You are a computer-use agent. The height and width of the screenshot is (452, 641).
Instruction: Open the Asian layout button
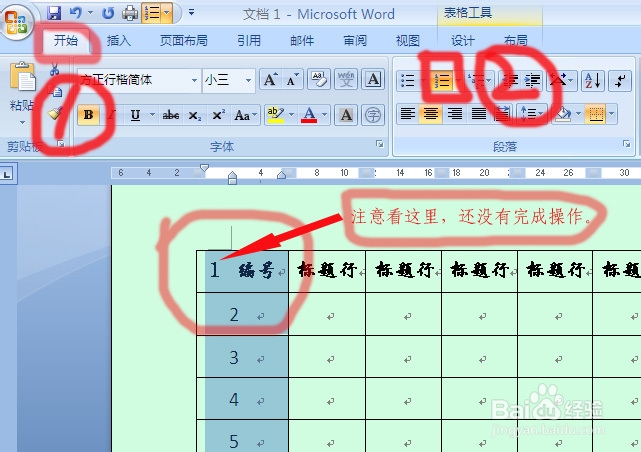[561, 81]
